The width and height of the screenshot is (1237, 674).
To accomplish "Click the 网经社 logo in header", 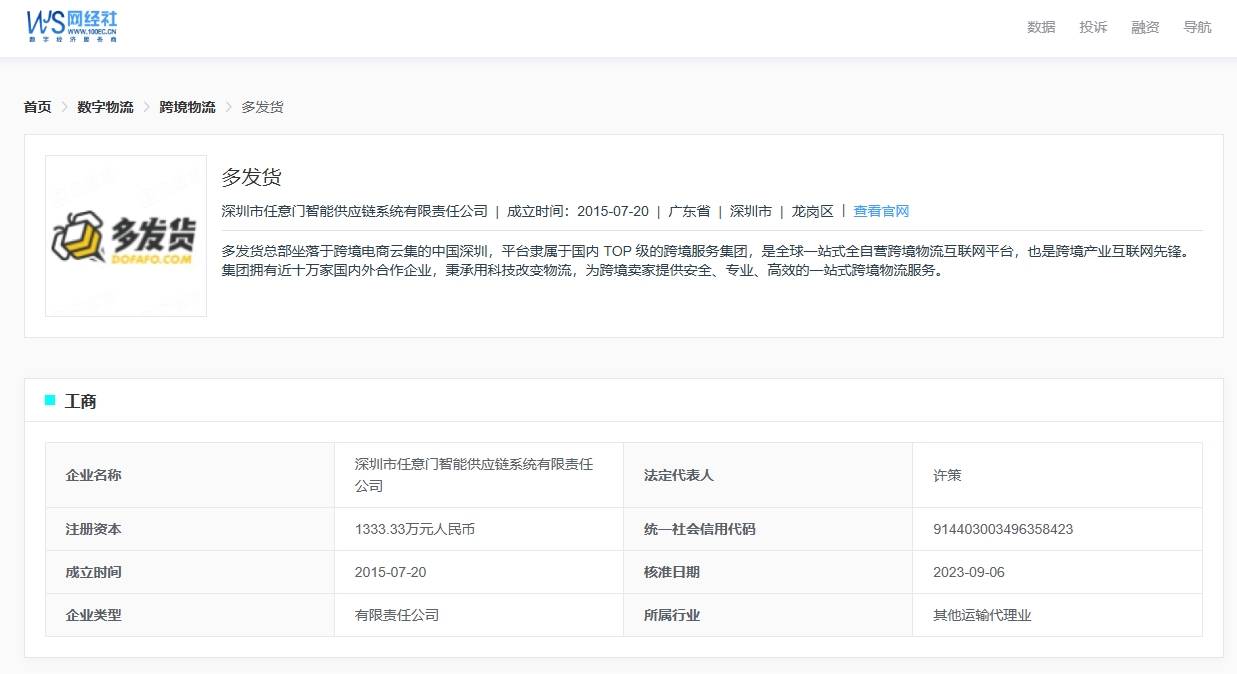I will pos(72,26).
